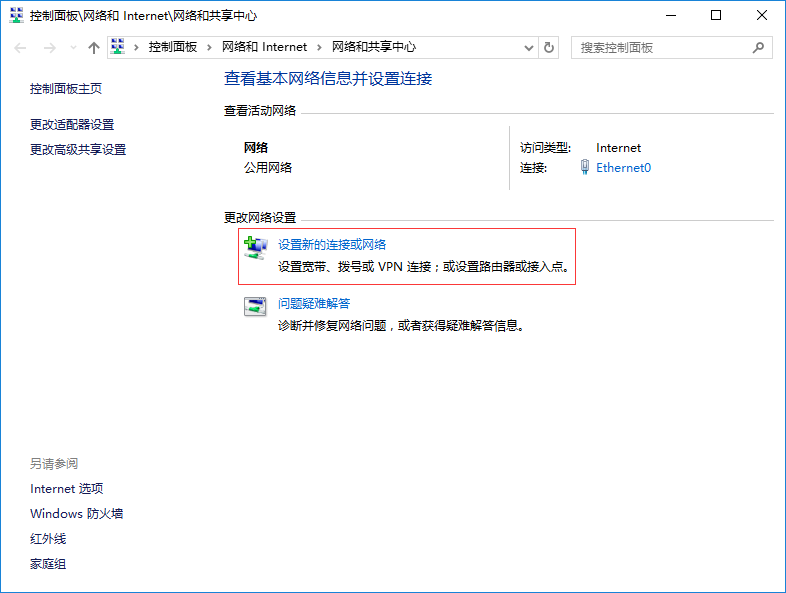Image resolution: width=786 pixels, height=593 pixels.
Task: Click the up one level arrow
Action: click(94, 48)
